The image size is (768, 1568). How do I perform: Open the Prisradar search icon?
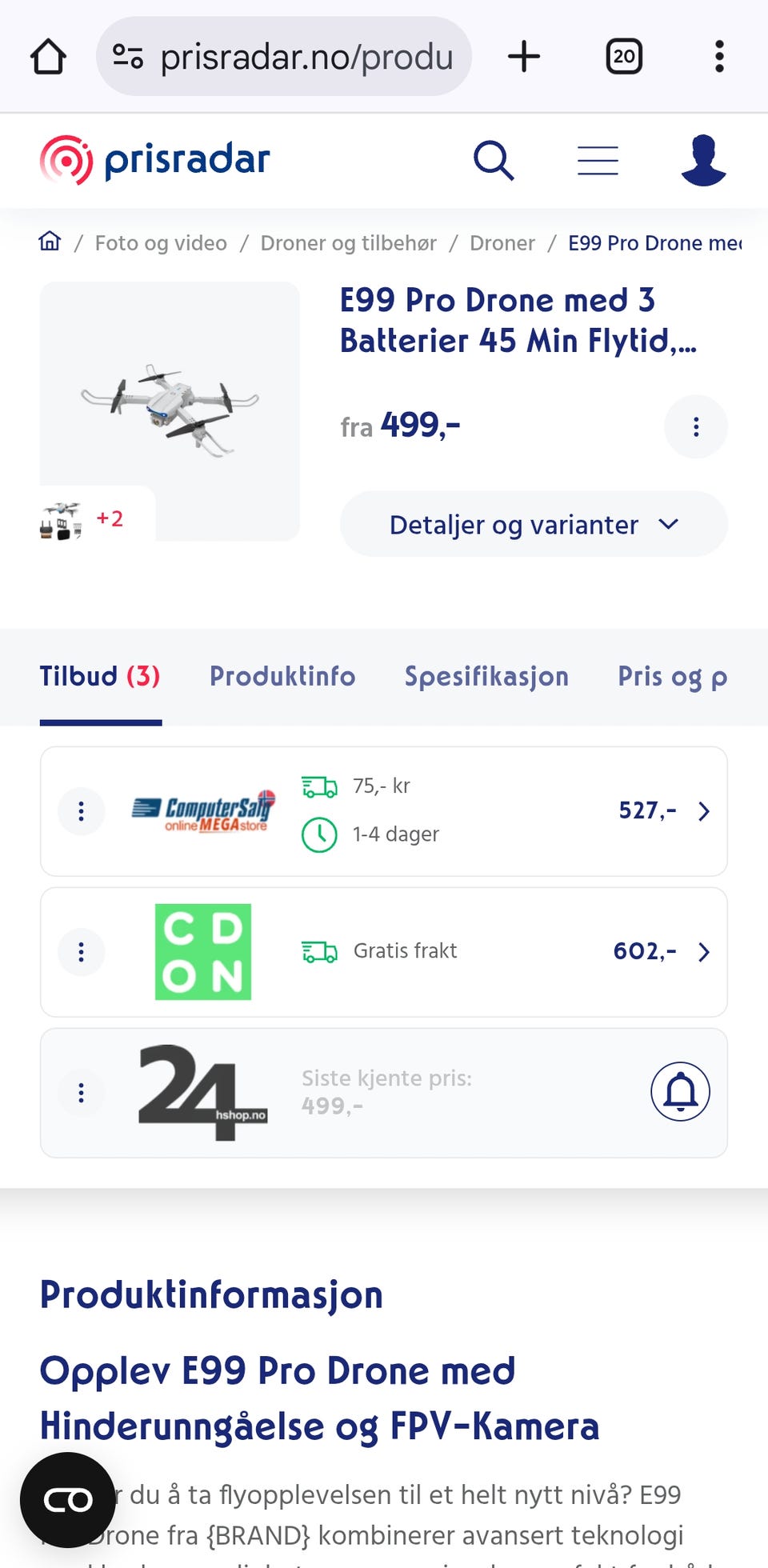tap(494, 161)
